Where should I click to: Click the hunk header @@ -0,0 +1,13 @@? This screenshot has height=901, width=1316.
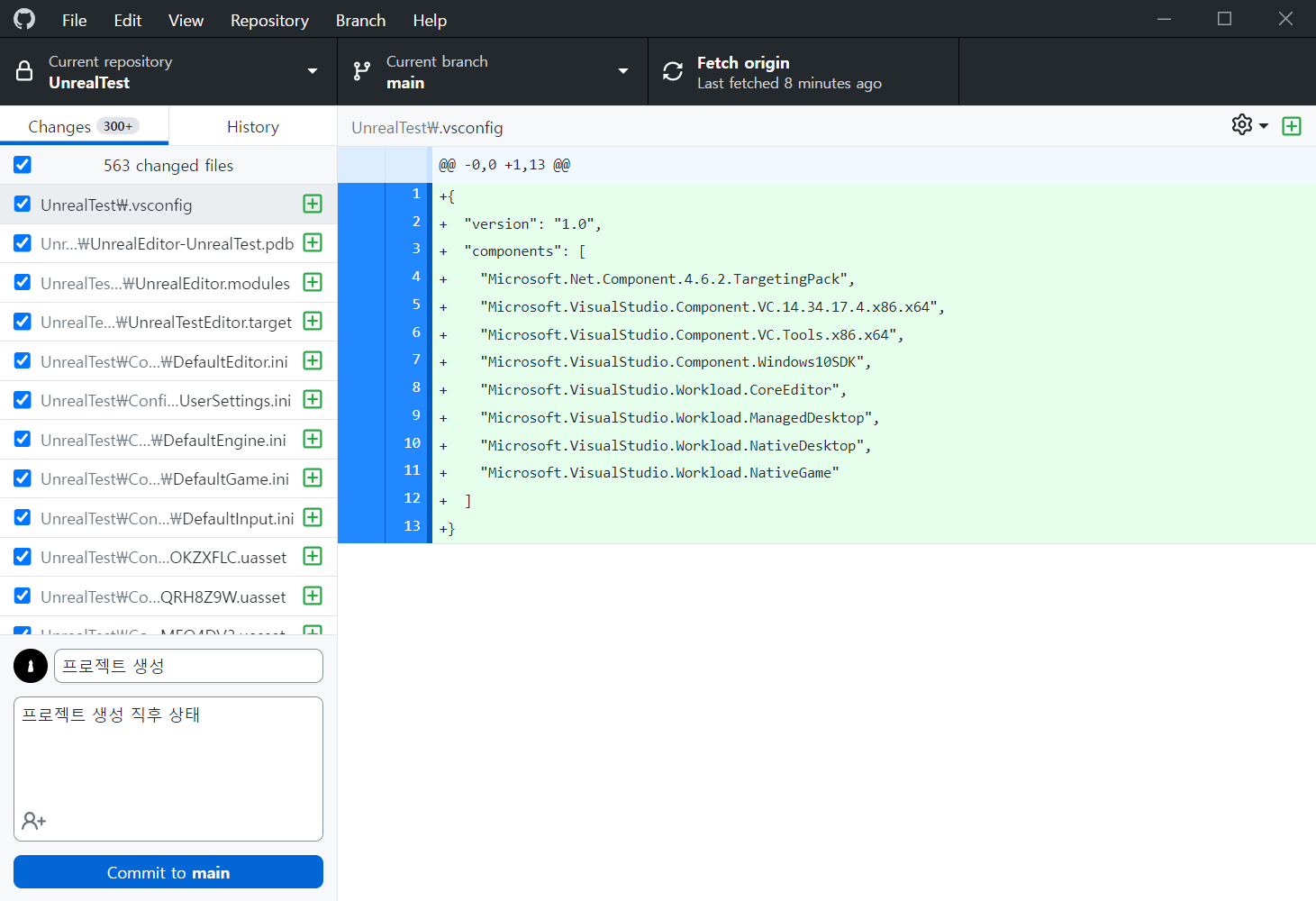point(504,165)
